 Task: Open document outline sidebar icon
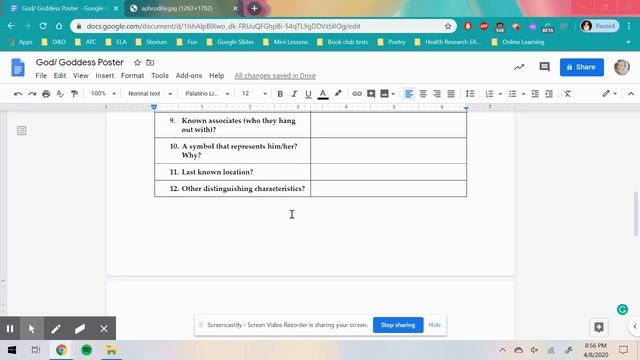coord(22,131)
